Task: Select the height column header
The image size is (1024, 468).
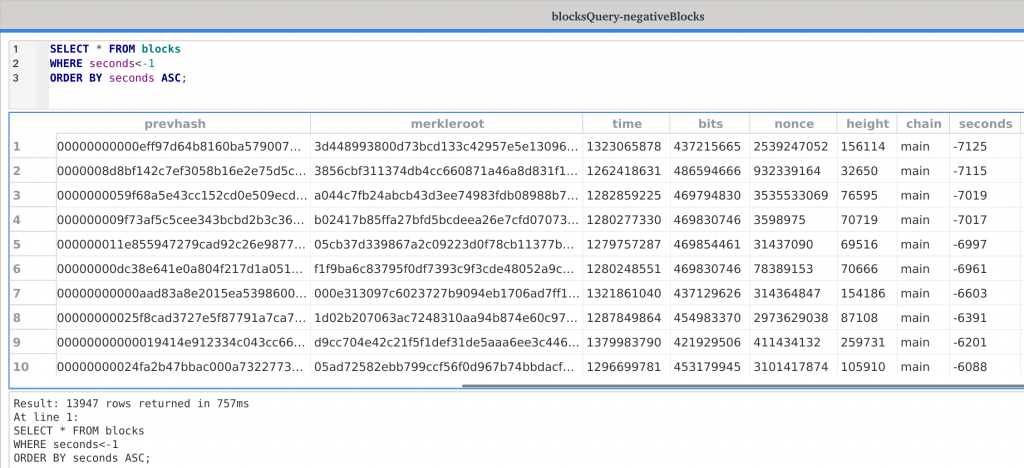Action: click(867, 124)
